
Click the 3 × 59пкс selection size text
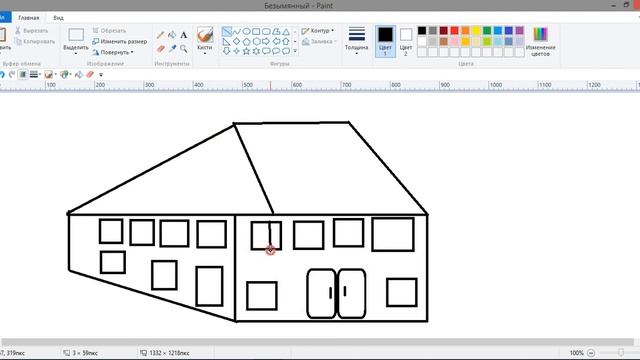(x=85, y=353)
